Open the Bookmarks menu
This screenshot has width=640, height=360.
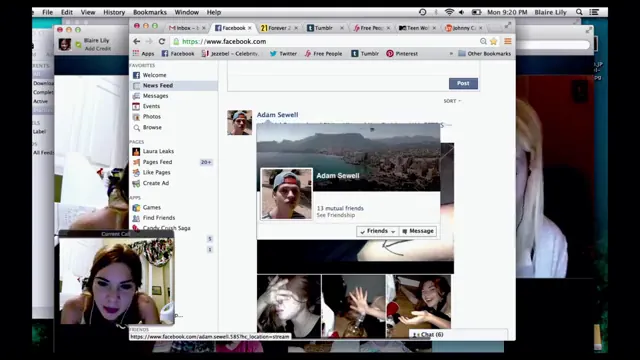coord(150,12)
